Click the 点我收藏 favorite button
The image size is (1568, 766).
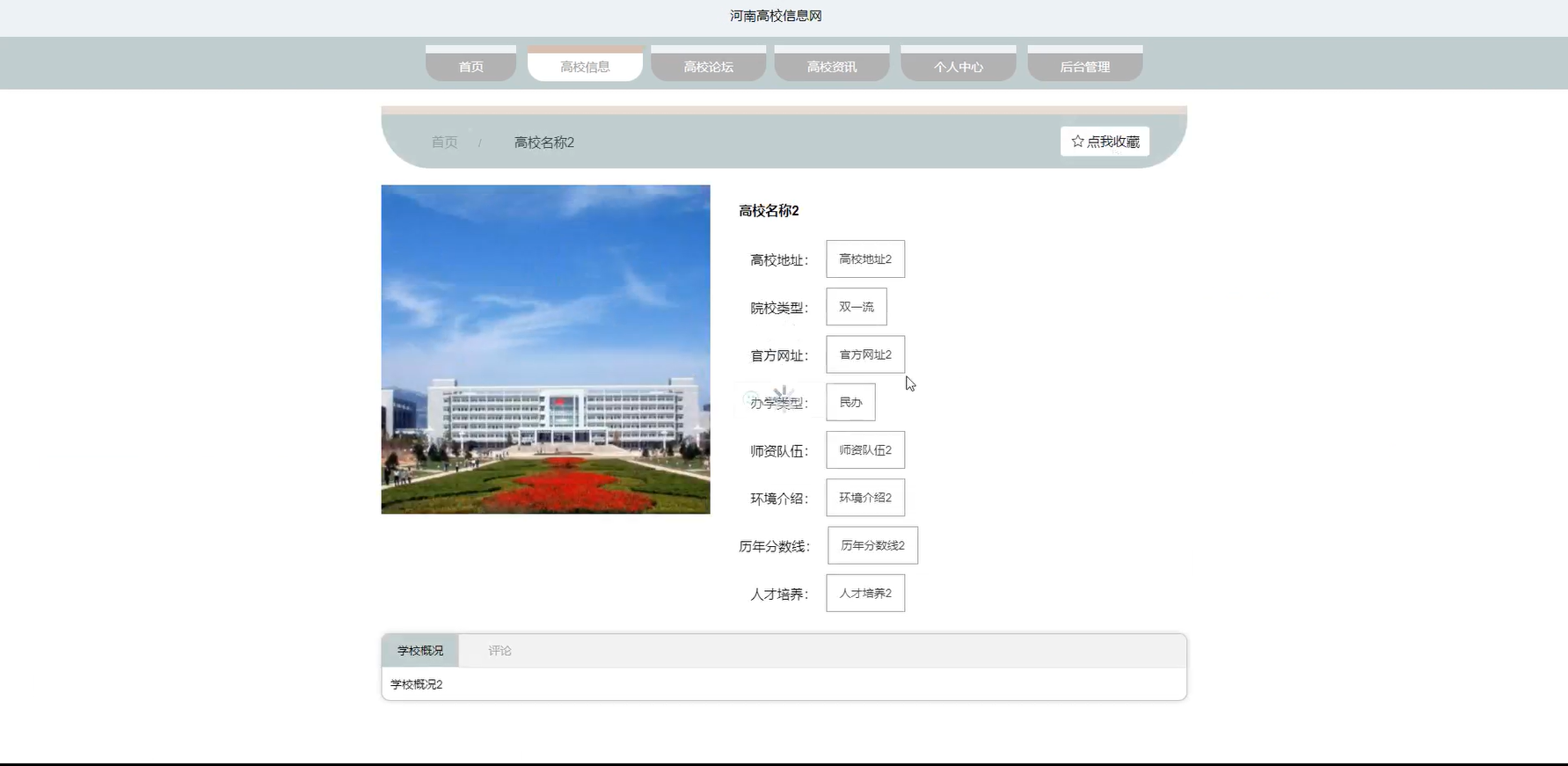(1105, 142)
